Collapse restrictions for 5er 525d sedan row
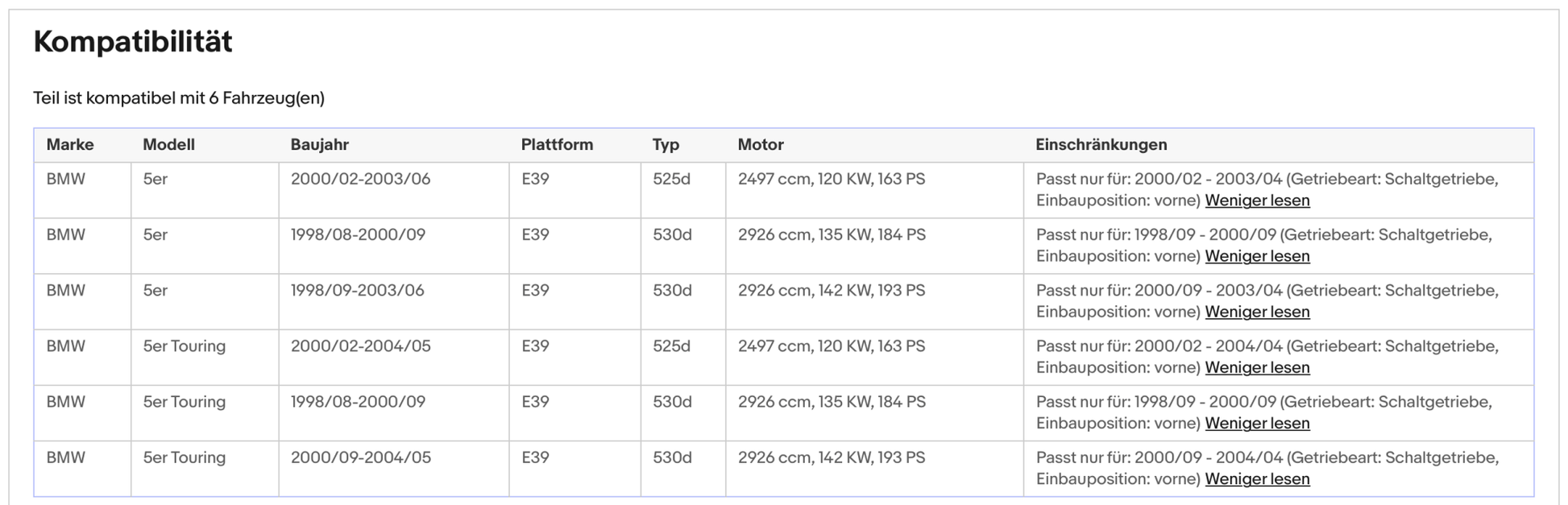Image resolution: width=1568 pixels, height=505 pixels. click(x=1257, y=201)
